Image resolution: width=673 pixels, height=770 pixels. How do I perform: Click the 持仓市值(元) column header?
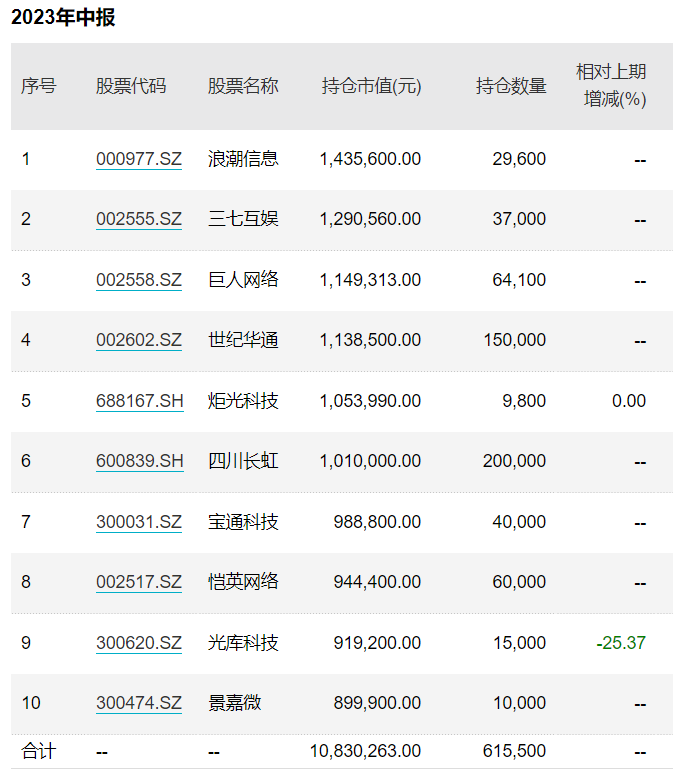pyautogui.click(x=371, y=86)
